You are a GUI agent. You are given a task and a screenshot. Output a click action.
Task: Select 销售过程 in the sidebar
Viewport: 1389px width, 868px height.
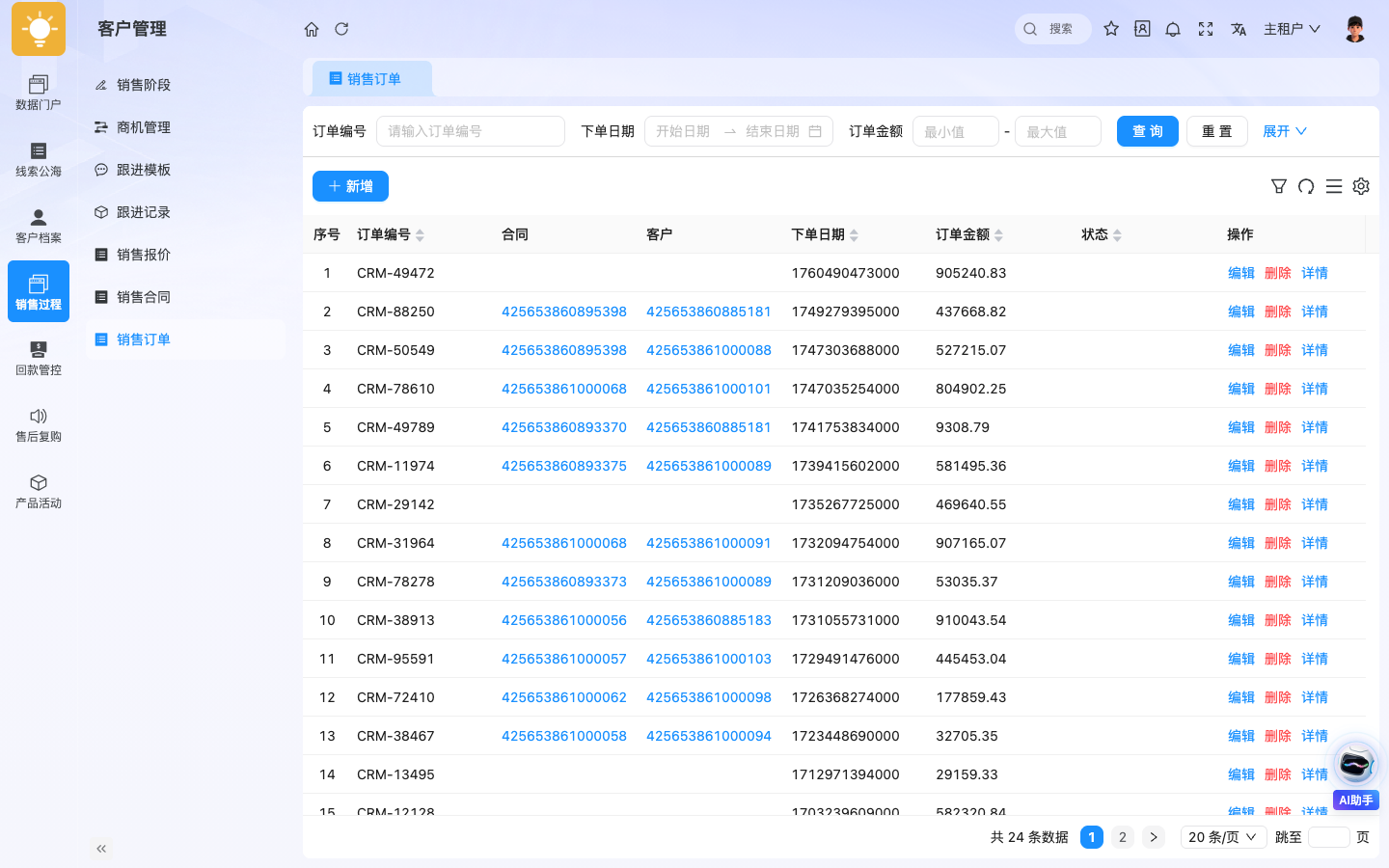39,291
